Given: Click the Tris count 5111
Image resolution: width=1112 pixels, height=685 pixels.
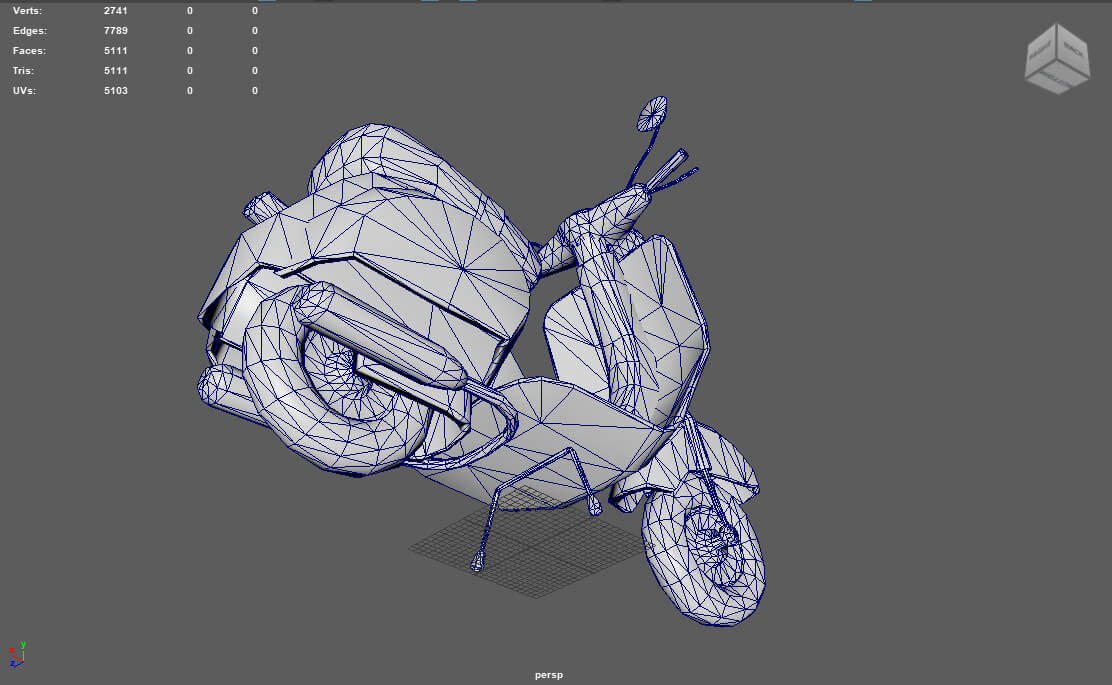Looking at the screenshot, I should (x=116, y=70).
